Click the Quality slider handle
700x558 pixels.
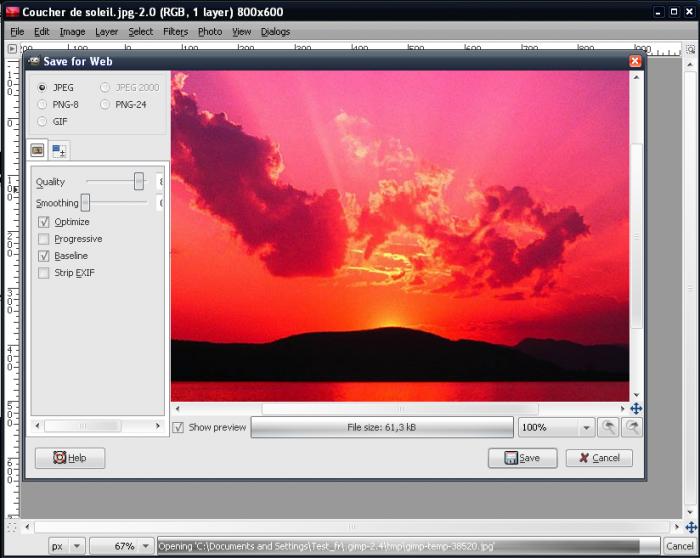pos(139,181)
